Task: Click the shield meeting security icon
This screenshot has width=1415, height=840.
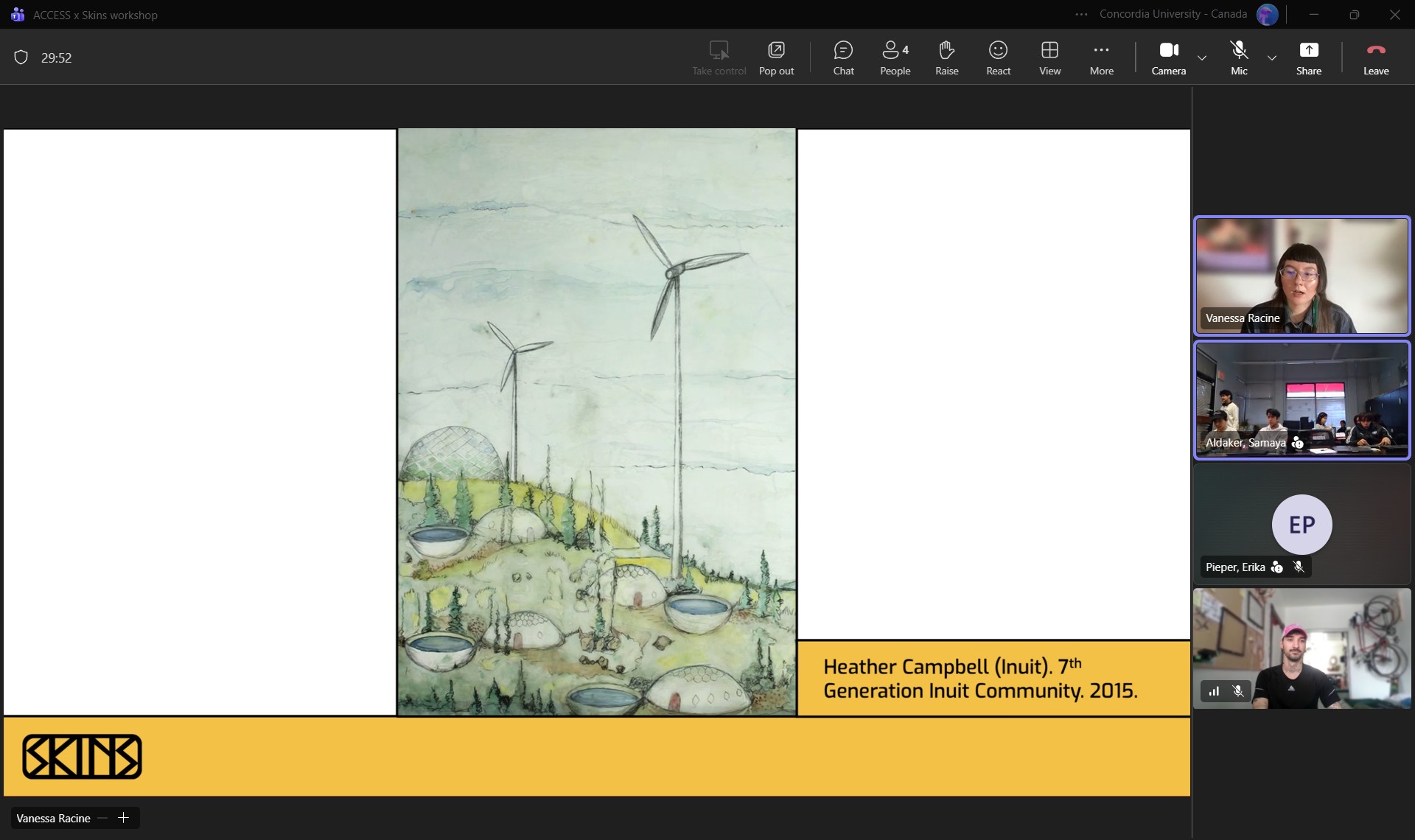Action: click(x=21, y=57)
